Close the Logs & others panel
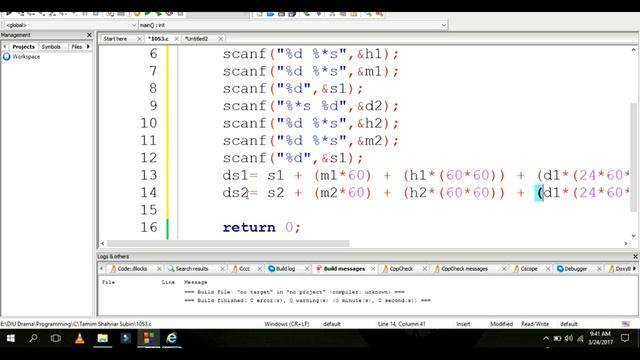Viewport: 640px width, 360px height. pos(635,256)
